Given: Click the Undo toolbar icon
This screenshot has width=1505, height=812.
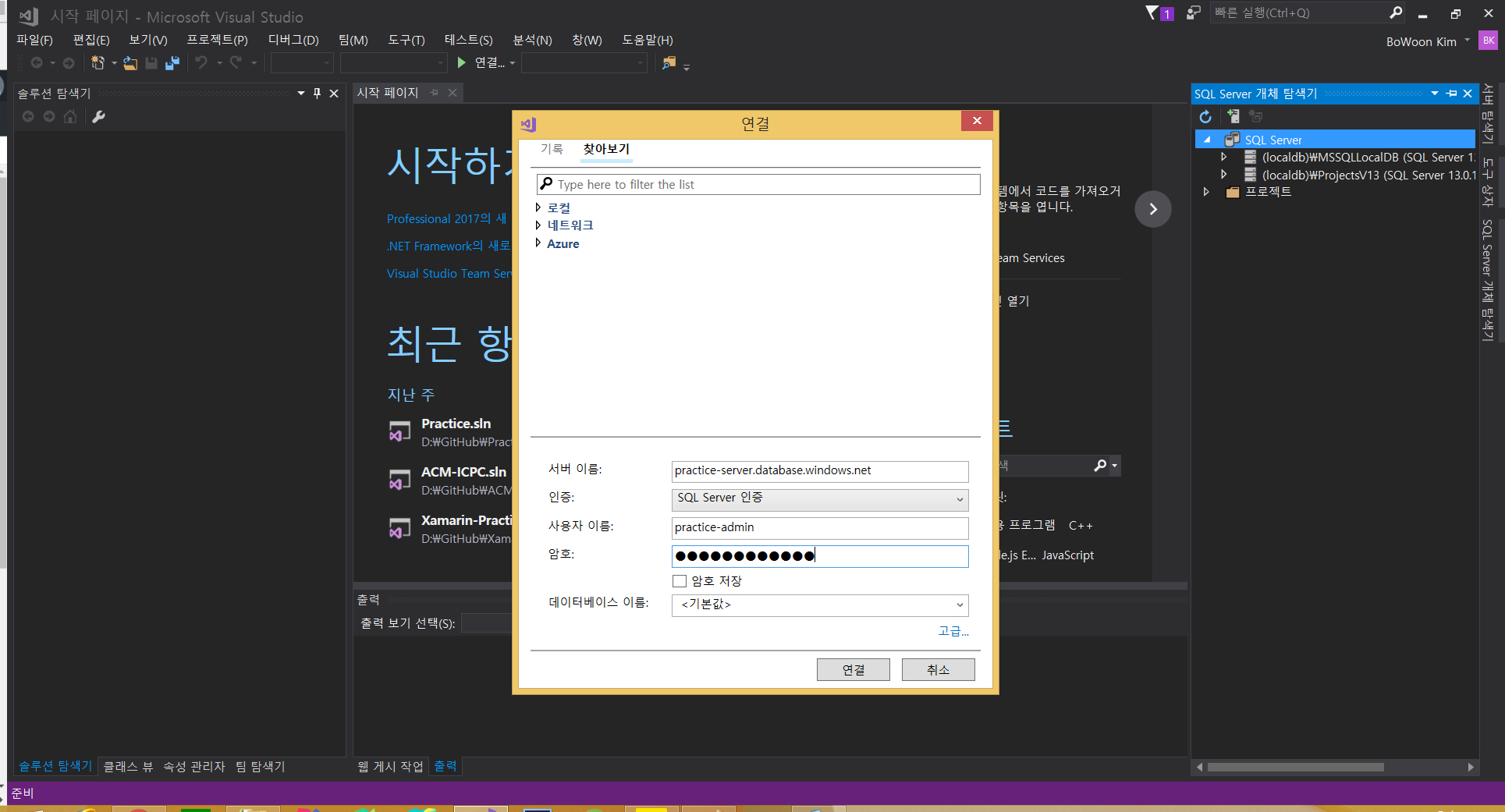Looking at the screenshot, I should click(201, 62).
